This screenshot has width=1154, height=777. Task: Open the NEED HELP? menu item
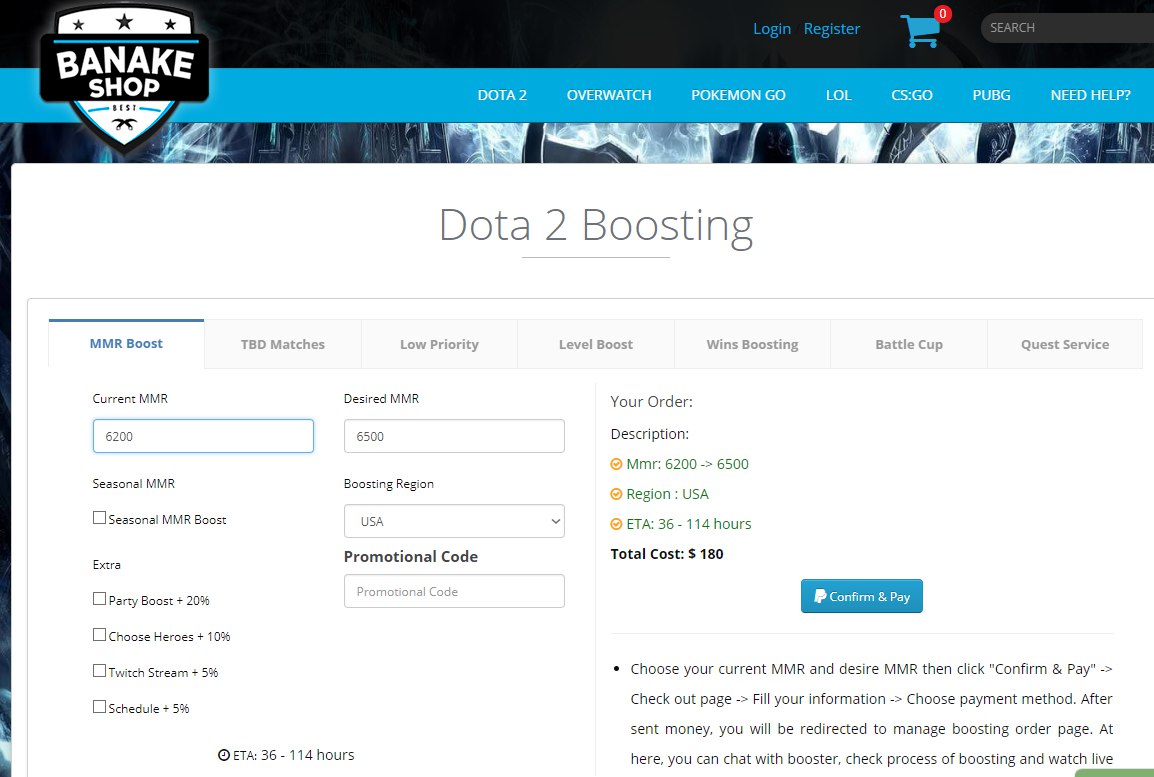tap(1091, 96)
